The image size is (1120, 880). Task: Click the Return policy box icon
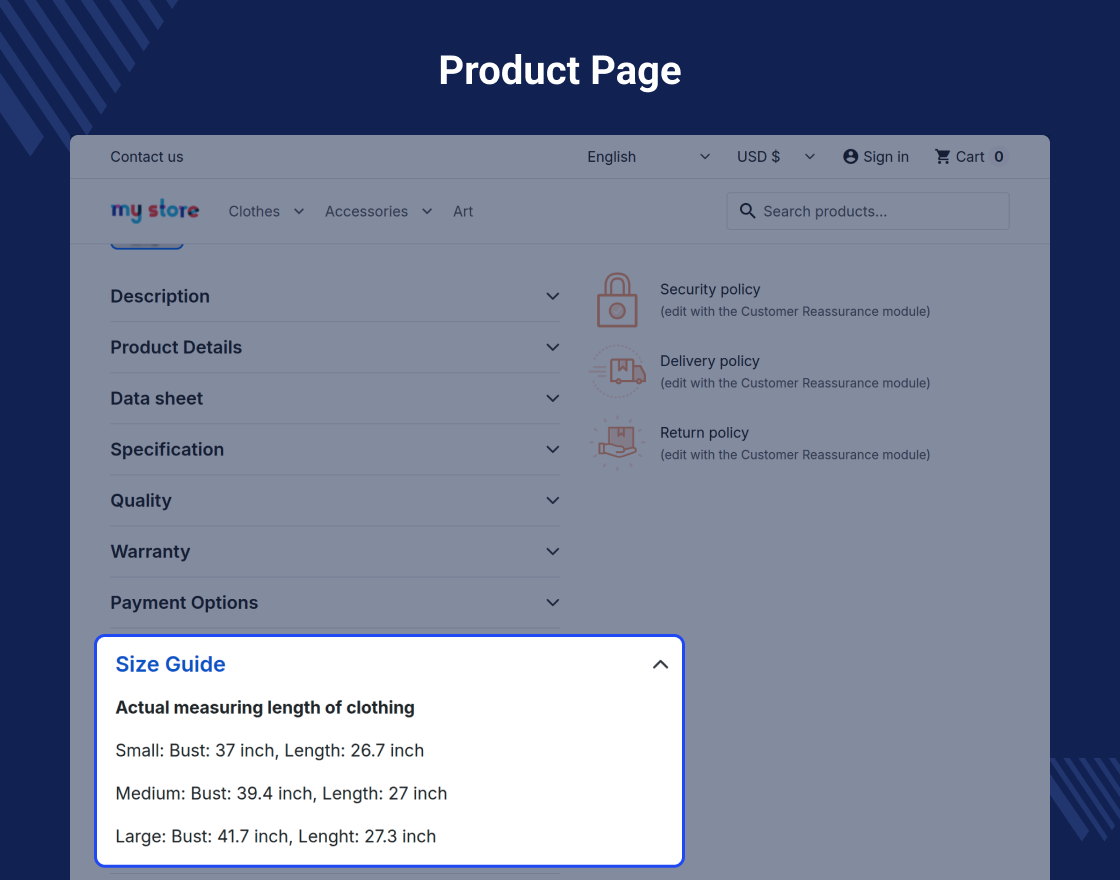click(x=617, y=443)
